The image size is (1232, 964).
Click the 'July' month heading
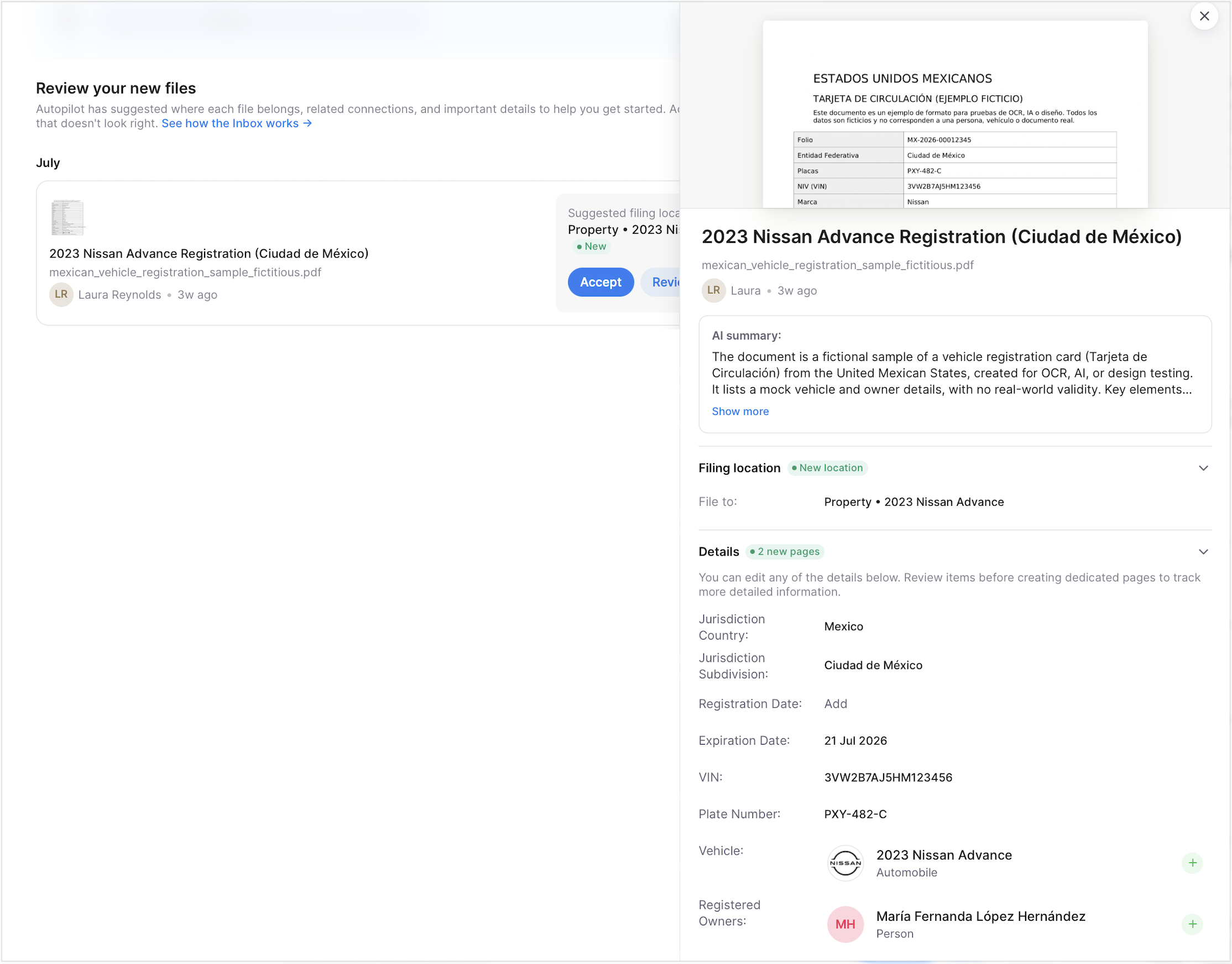coord(48,163)
